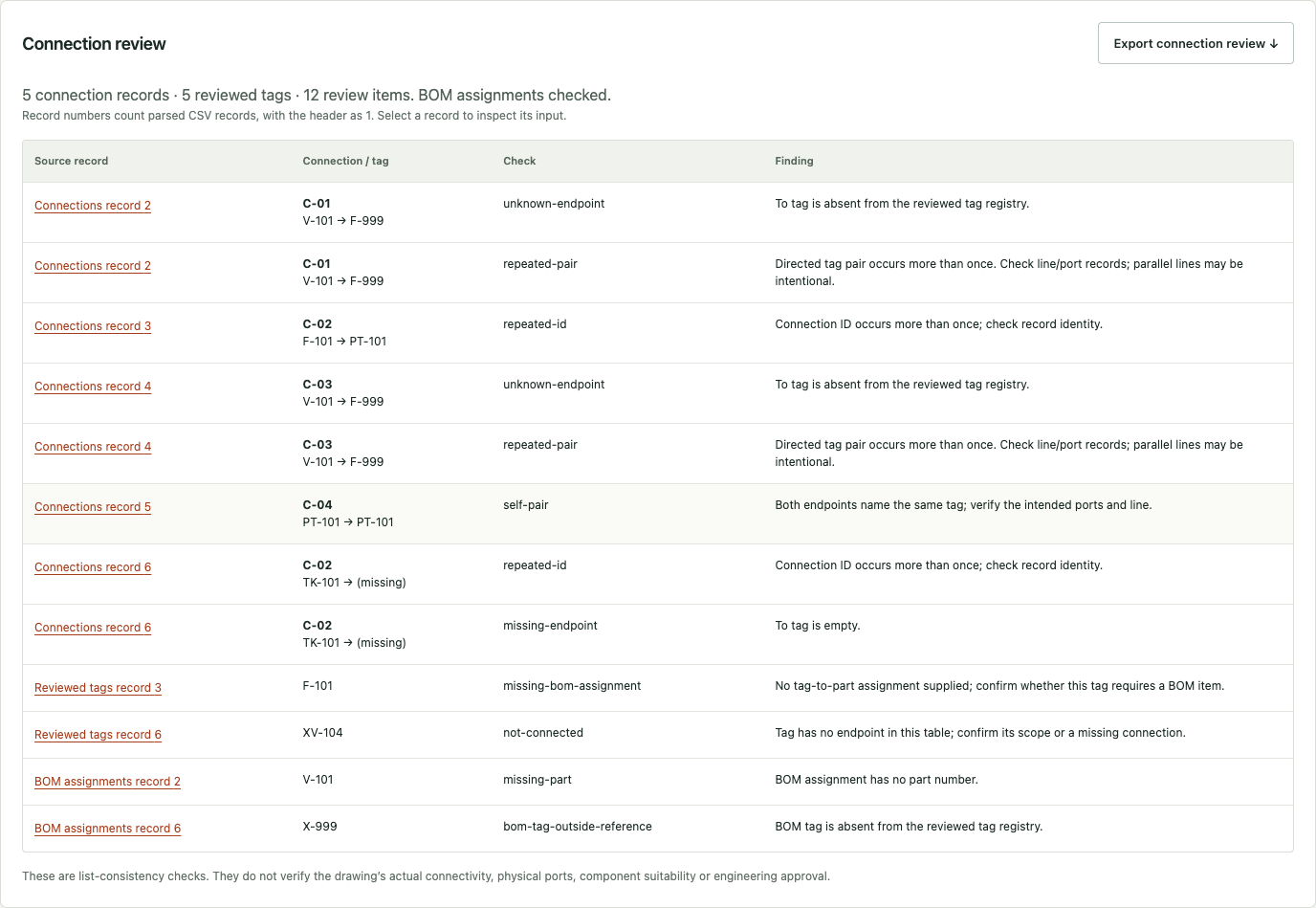Image resolution: width=1316 pixels, height=908 pixels.
Task: Click finding 'BOM tag is absent from the reviewed tag registry.'
Action: click(x=909, y=827)
